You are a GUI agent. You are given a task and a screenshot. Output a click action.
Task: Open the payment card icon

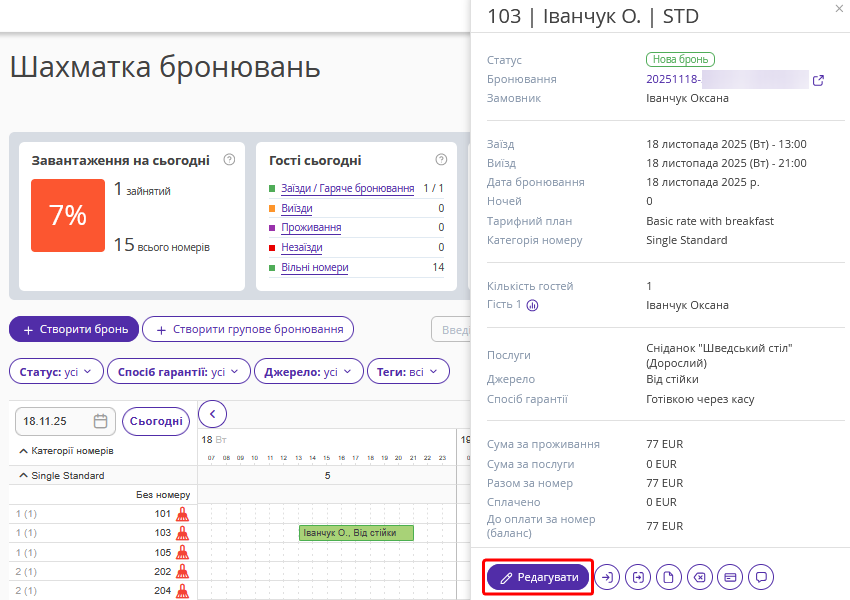pos(731,577)
